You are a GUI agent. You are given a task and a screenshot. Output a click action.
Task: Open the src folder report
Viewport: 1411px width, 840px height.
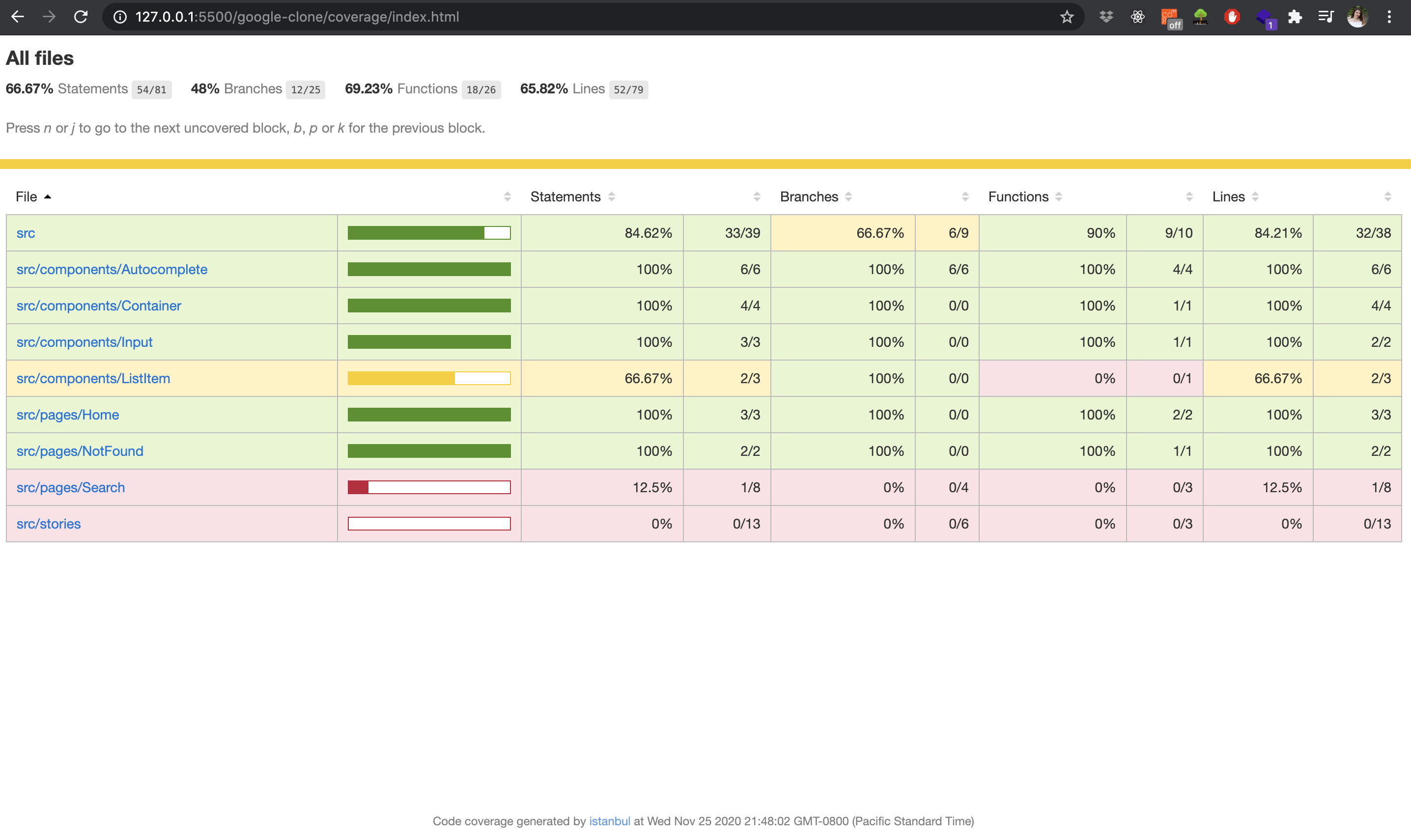pos(26,233)
